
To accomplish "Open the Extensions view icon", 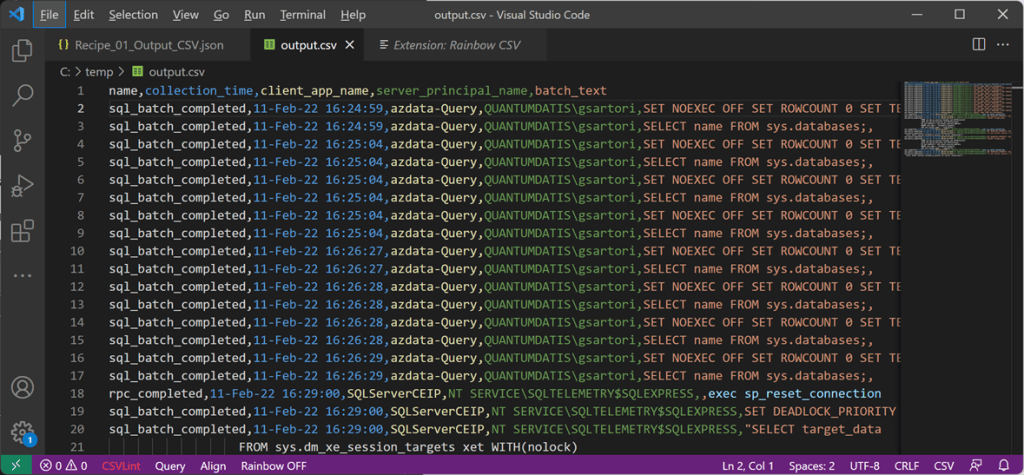I will click(22, 232).
